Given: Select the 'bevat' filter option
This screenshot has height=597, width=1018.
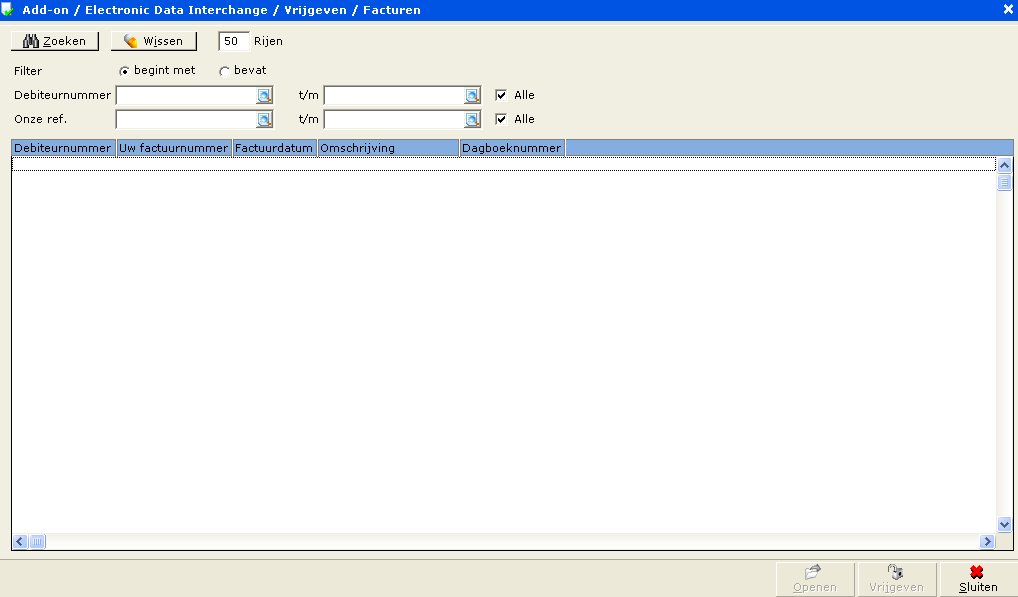Looking at the screenshot, I should [x=225, y=71].
